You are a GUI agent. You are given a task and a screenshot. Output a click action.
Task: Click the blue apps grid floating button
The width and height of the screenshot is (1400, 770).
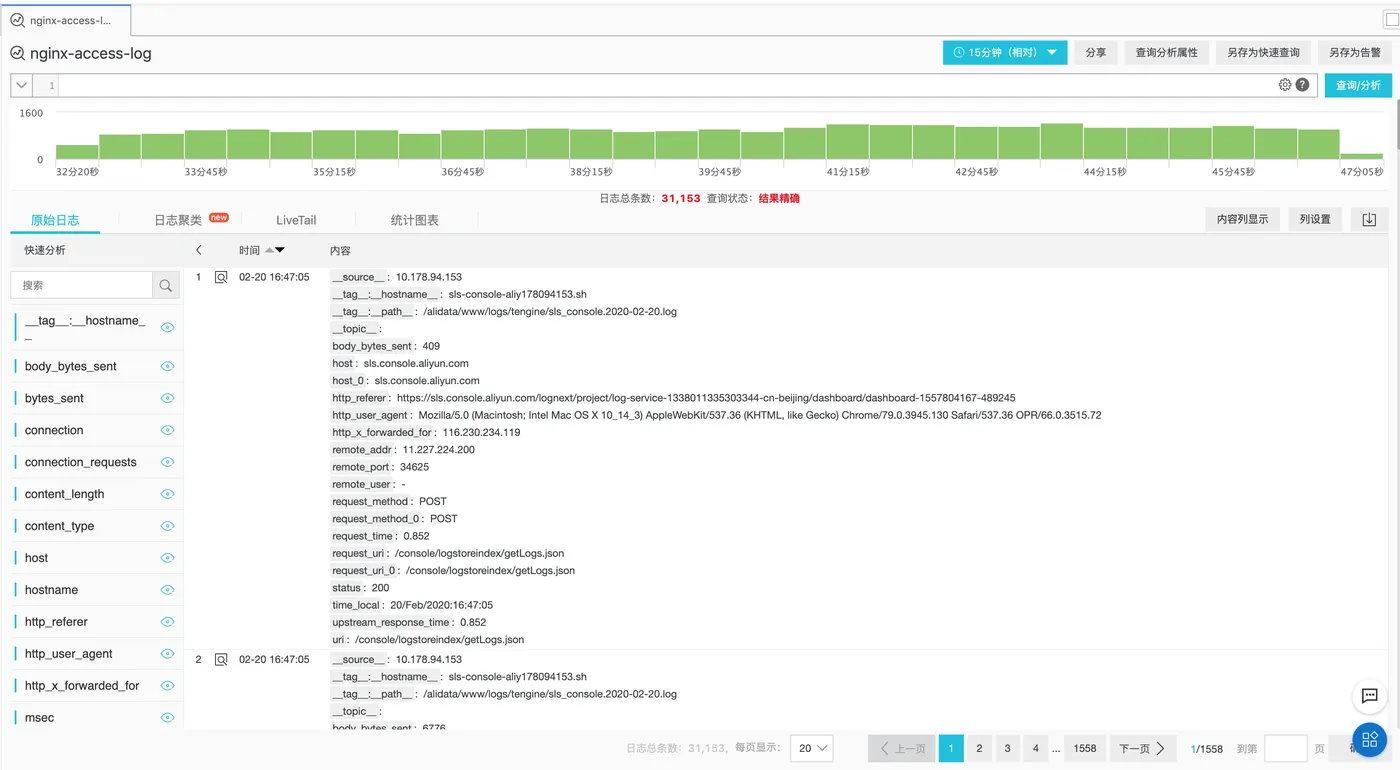coord(1369,740)
